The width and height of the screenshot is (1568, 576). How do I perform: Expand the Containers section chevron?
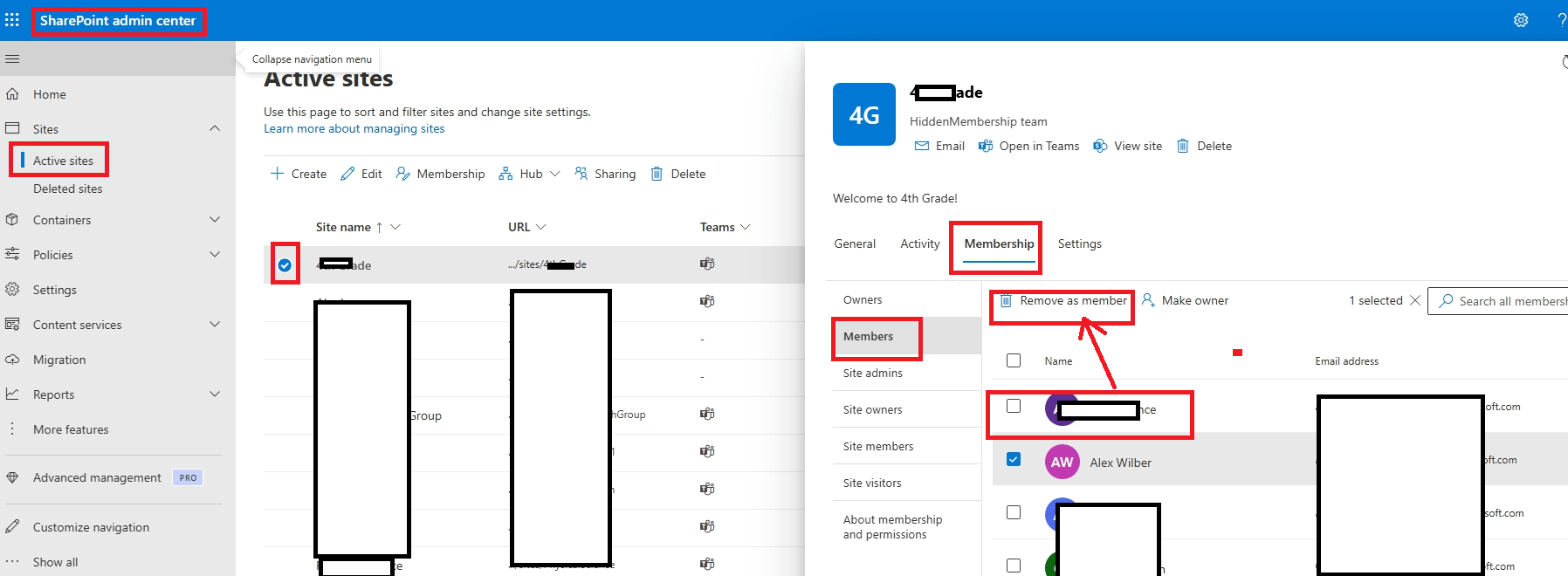(215, 220)
